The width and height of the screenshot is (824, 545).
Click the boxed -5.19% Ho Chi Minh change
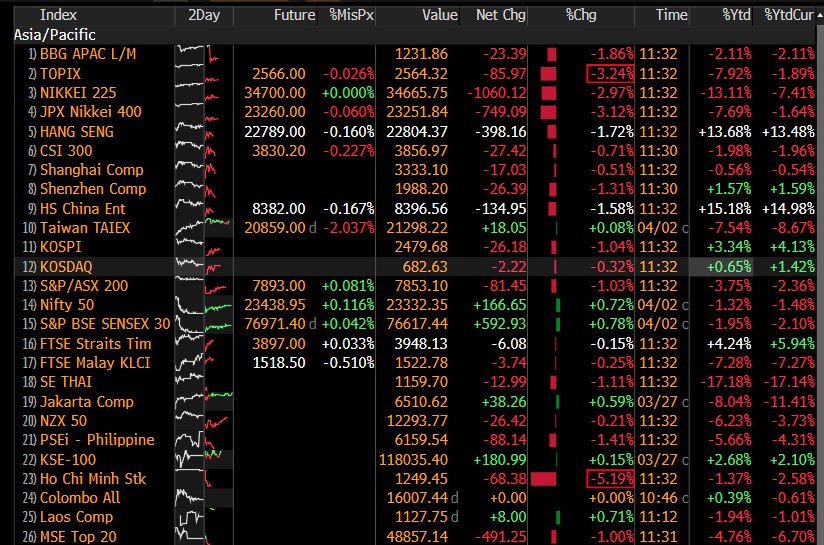pos(610,479)
